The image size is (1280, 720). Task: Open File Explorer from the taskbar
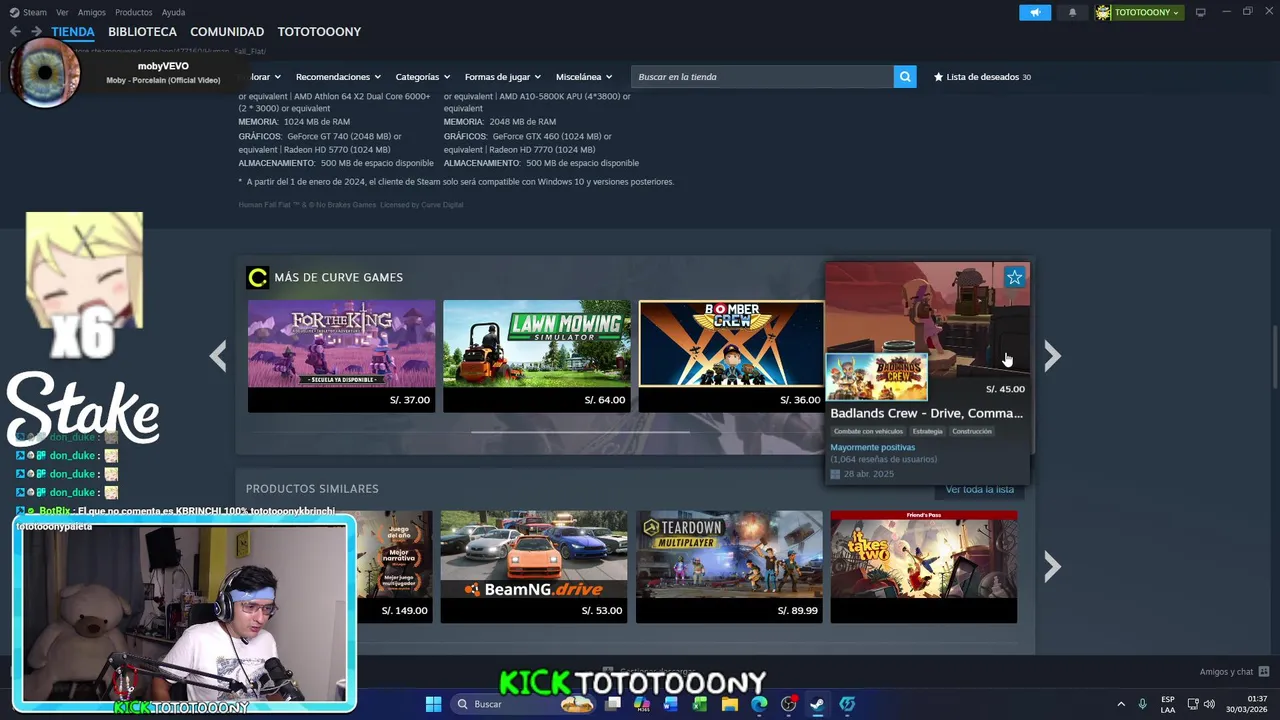730,704
